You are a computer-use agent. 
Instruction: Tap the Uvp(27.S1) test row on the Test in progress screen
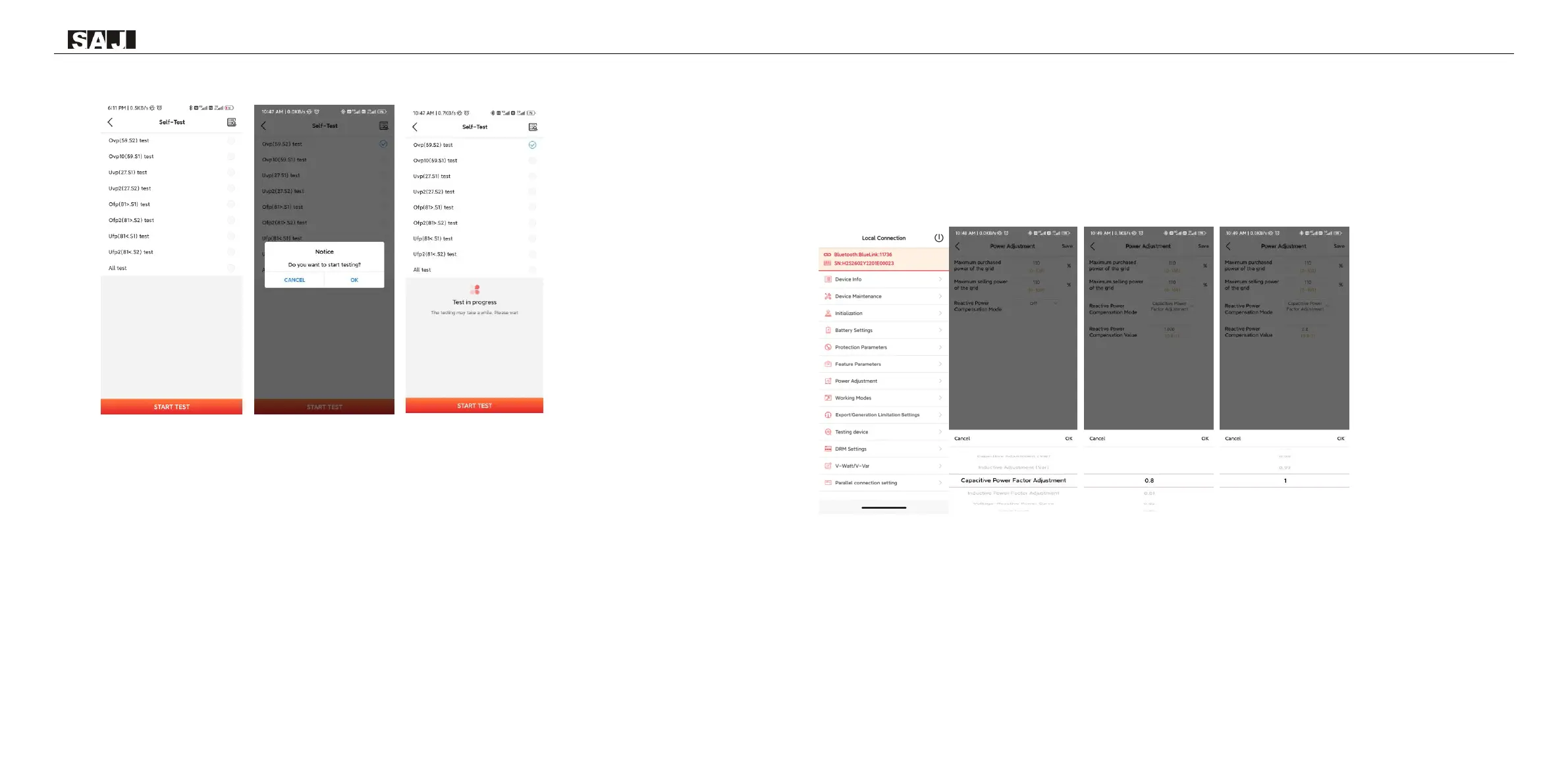pos(474,176)
